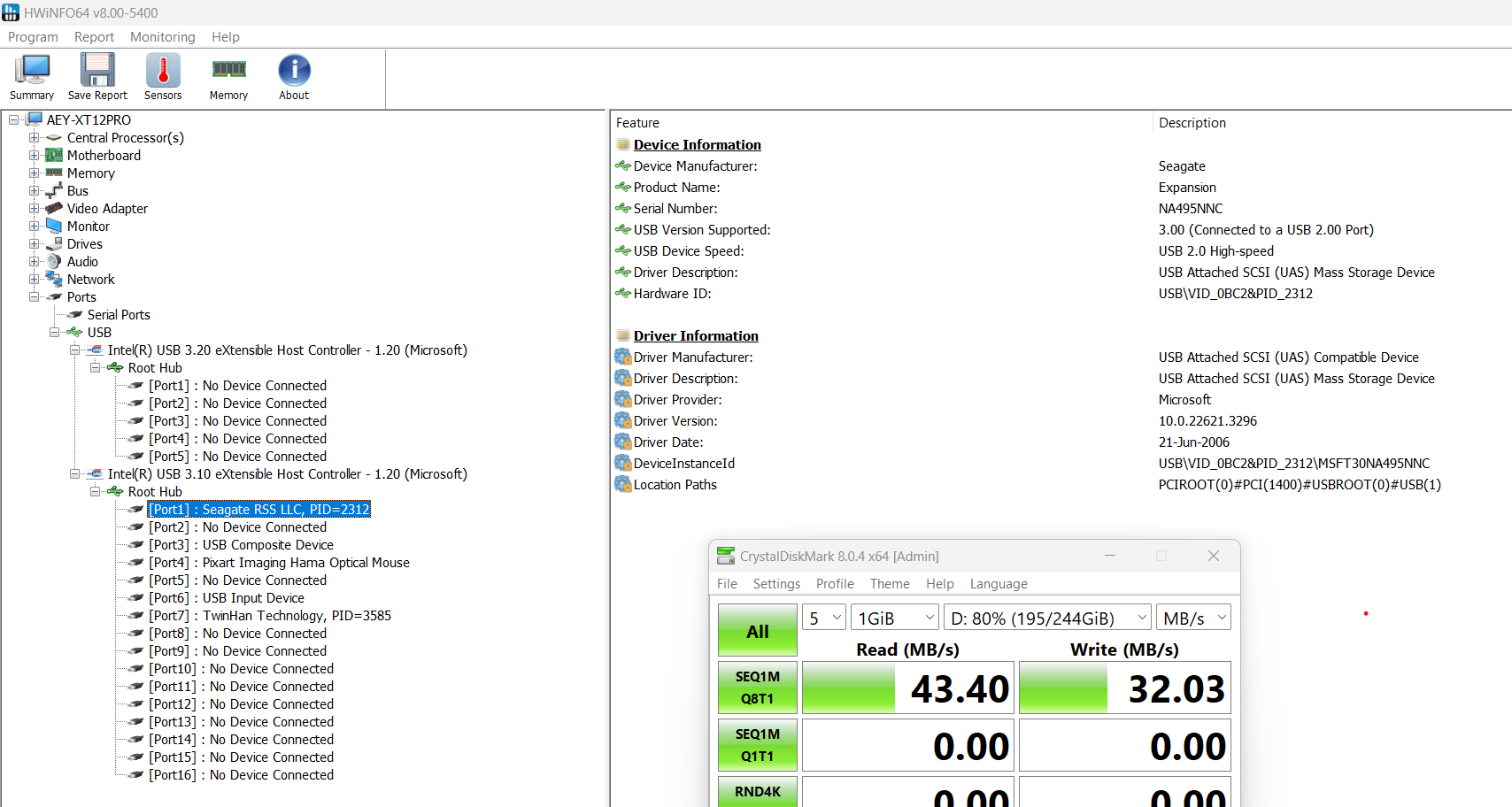Expand the Central Processor(s) node
This screenshot has width=1512, height=807.
pos(34,137)
